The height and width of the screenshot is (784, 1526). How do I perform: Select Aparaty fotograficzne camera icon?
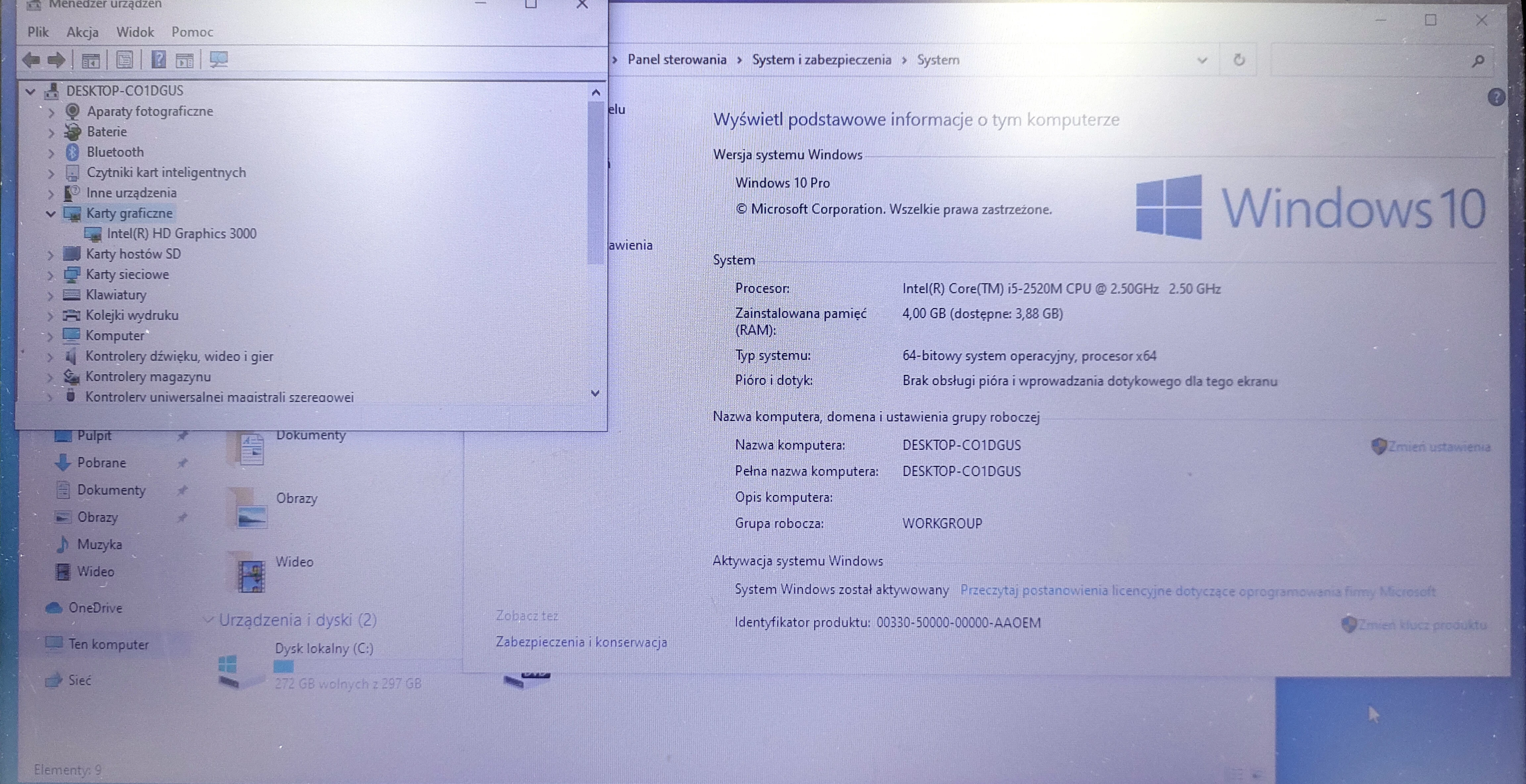click(72, 111)
